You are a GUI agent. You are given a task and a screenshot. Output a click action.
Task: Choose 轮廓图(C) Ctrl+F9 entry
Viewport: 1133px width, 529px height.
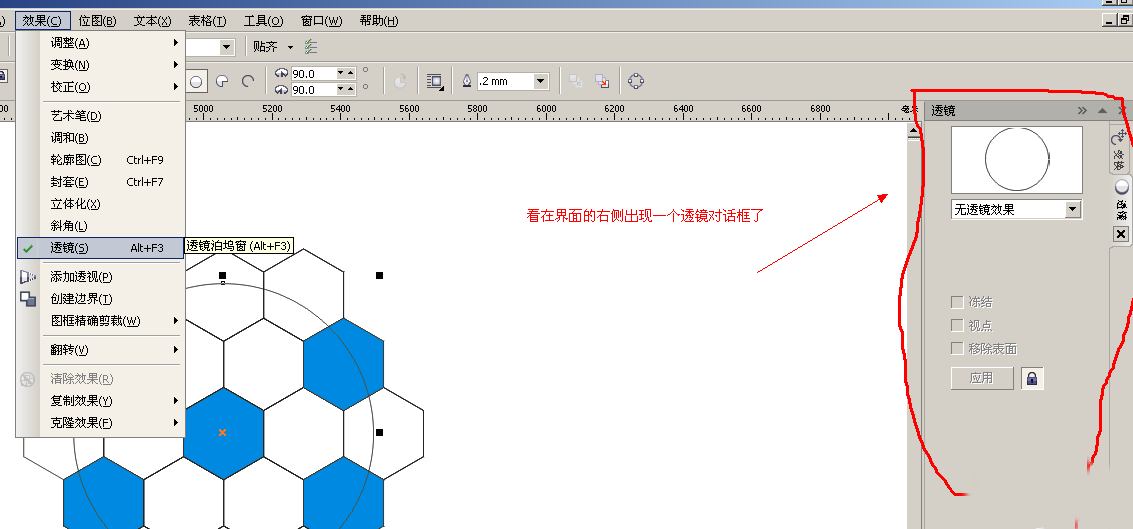[100, 160]
